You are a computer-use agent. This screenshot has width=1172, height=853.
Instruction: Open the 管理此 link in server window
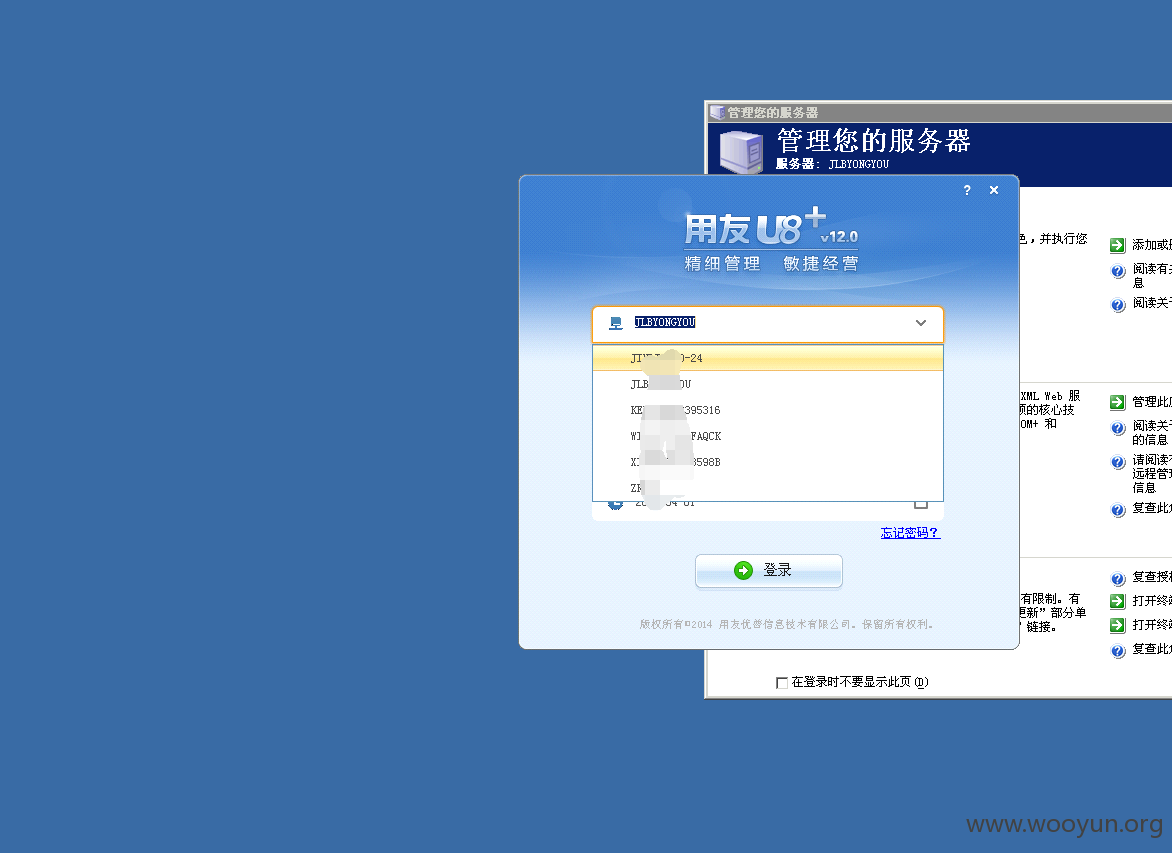(1151, 401)
